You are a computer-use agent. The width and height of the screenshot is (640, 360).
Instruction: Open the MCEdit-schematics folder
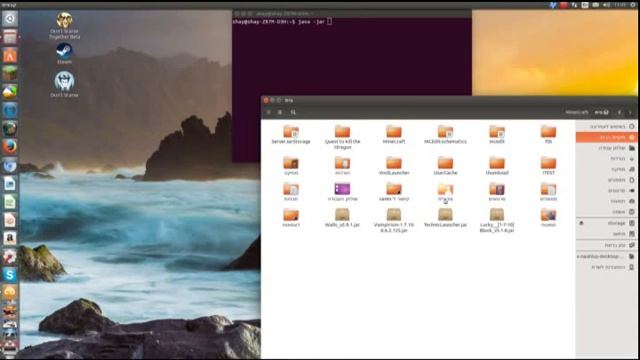445,135
